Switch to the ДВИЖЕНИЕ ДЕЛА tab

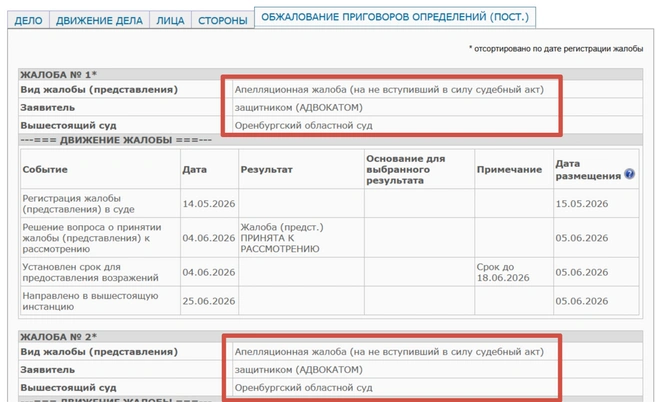100,20
